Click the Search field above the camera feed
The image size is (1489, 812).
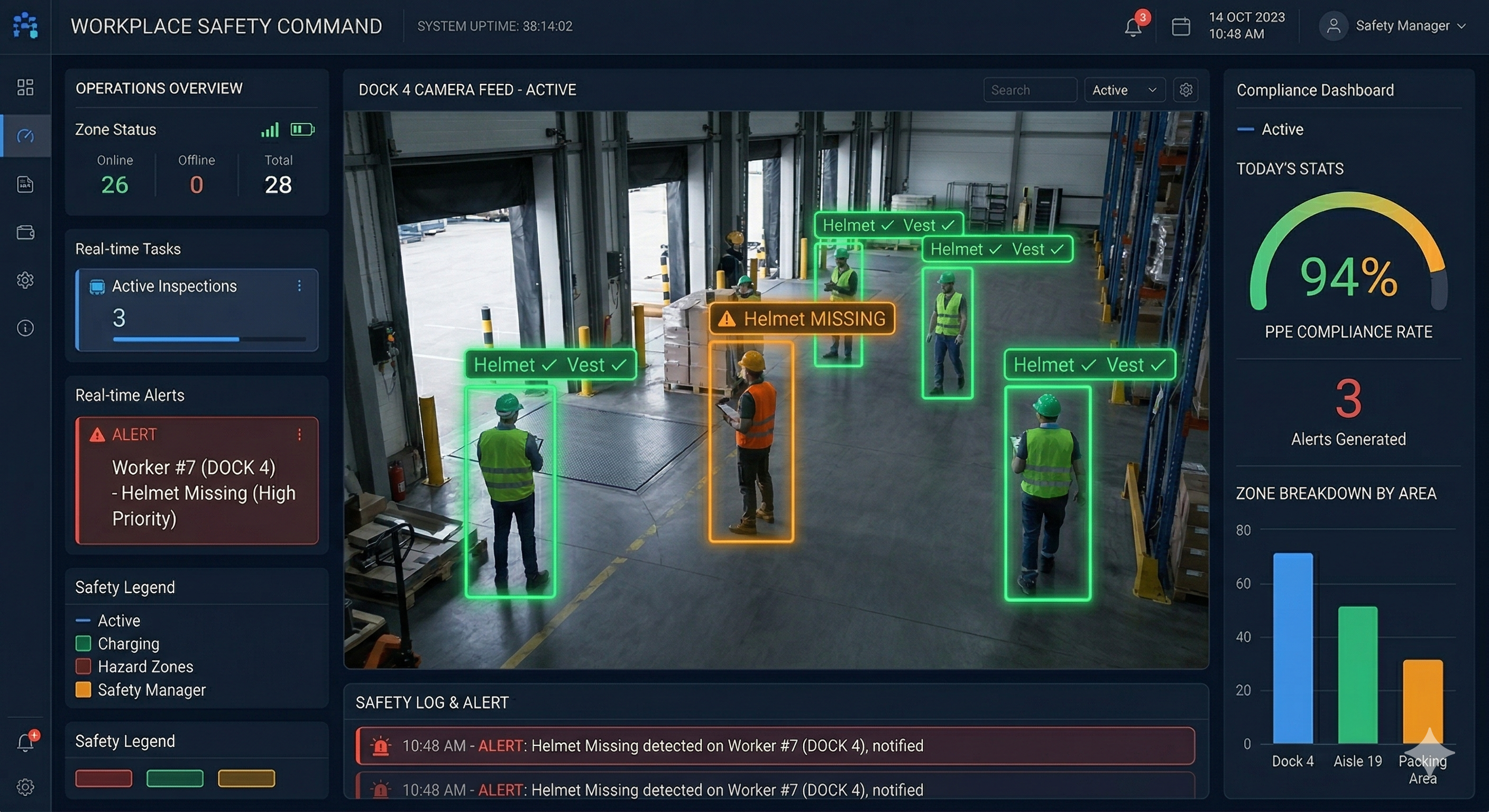coord(1030,89)
